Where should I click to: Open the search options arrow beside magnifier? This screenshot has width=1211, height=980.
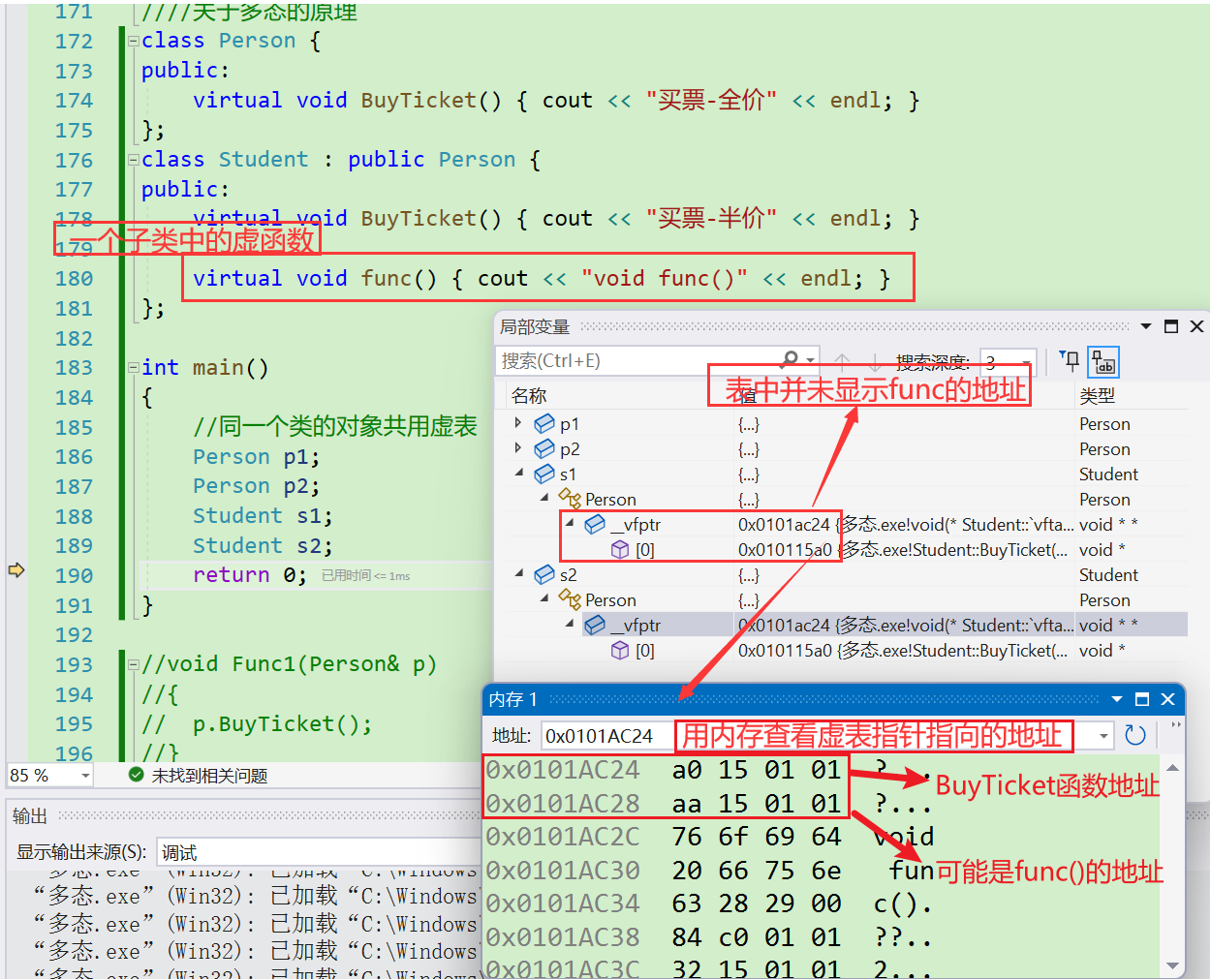810,361
